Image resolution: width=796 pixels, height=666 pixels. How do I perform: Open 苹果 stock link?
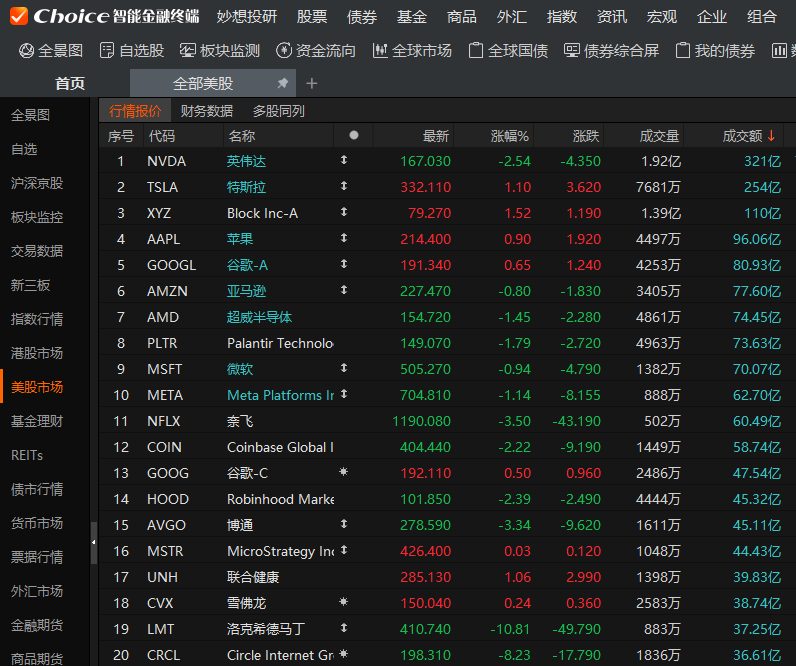(240, 239)
